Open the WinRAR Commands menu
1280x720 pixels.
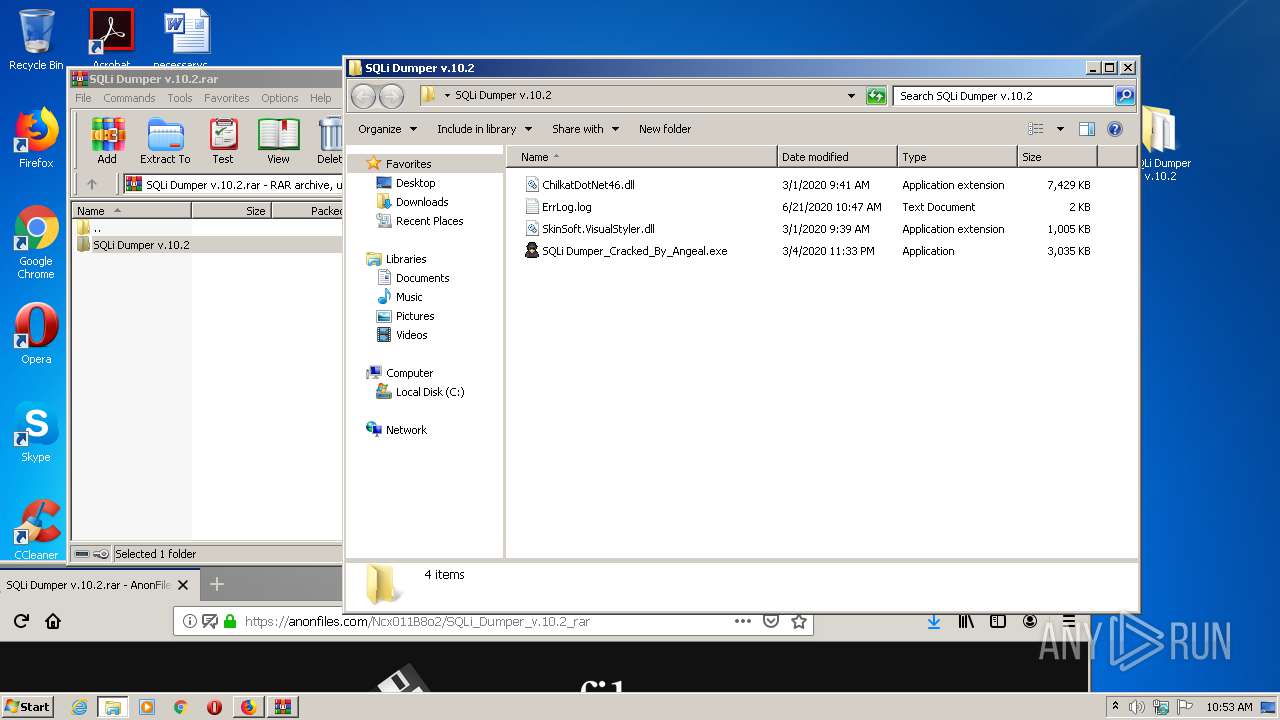[129, 98]
